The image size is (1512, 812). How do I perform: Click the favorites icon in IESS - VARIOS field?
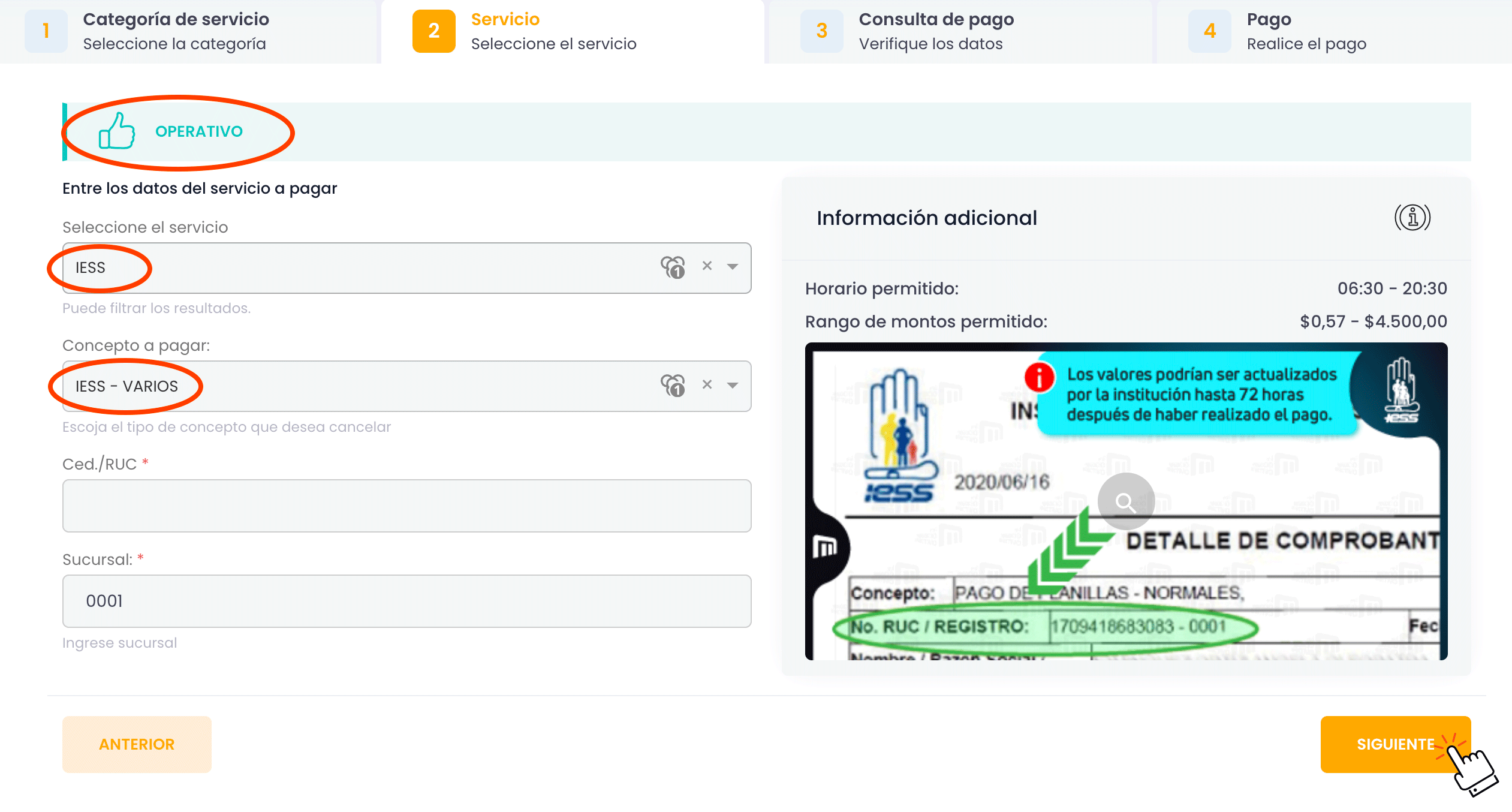(673, 385)
